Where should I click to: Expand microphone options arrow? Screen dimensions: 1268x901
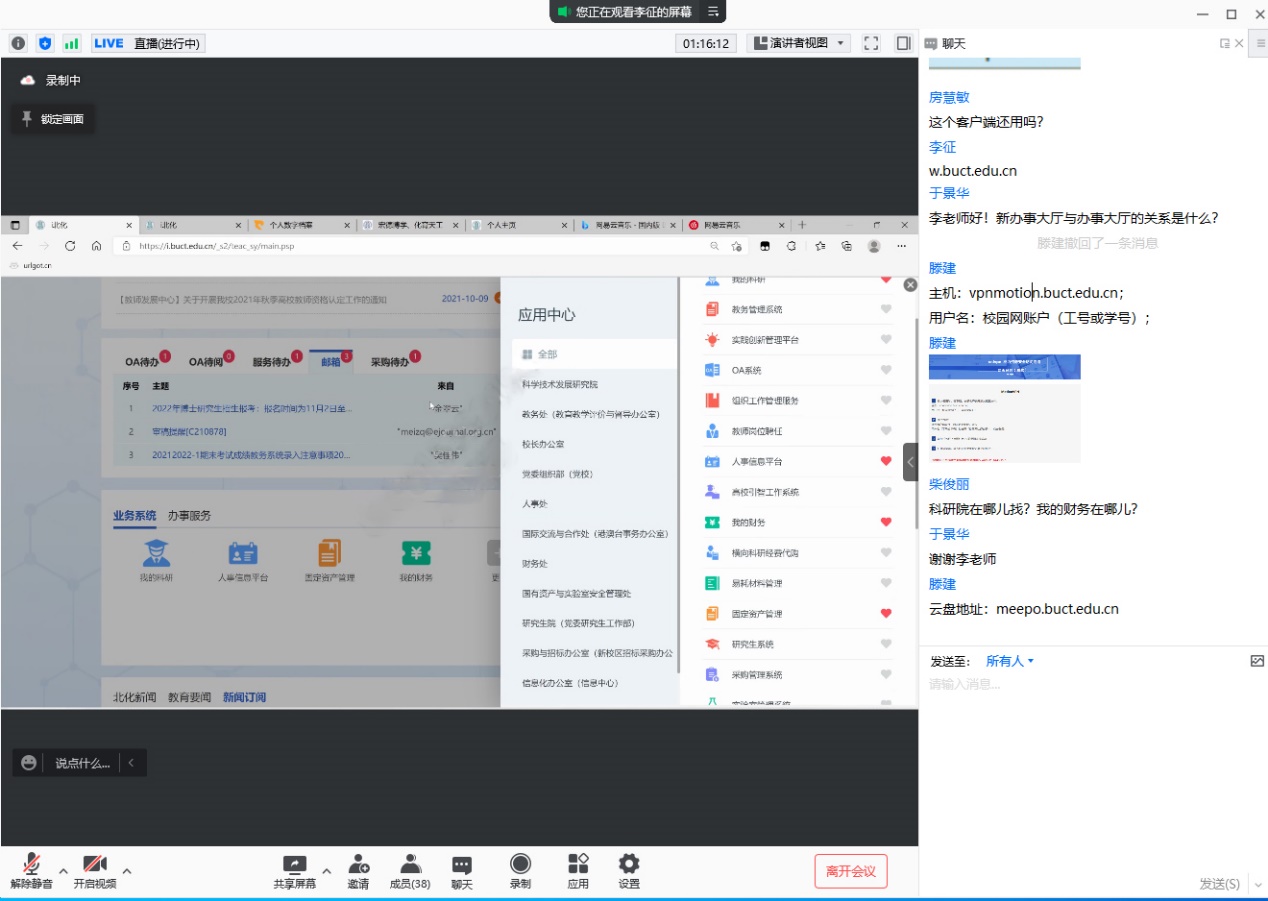point(63,870)
